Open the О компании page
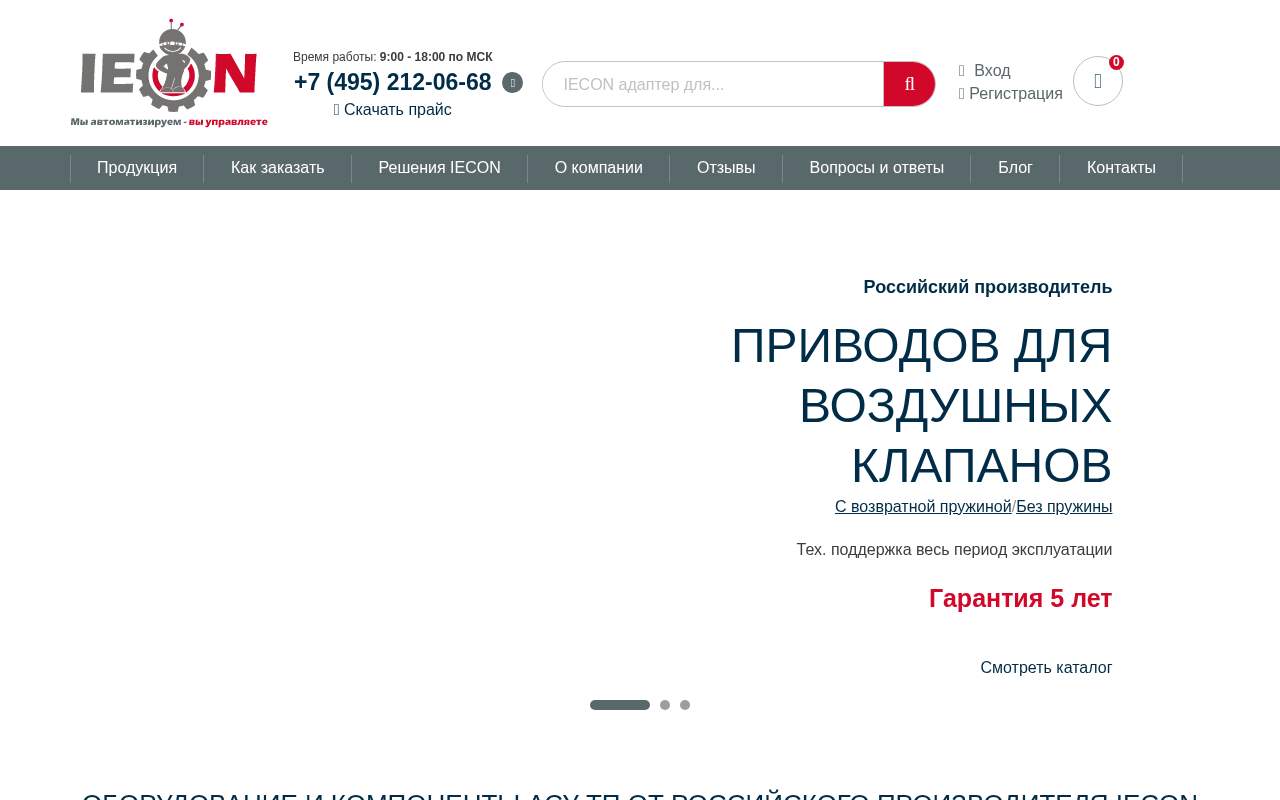1280x800 pixels. pyautogui.click(x=599, y=168)
